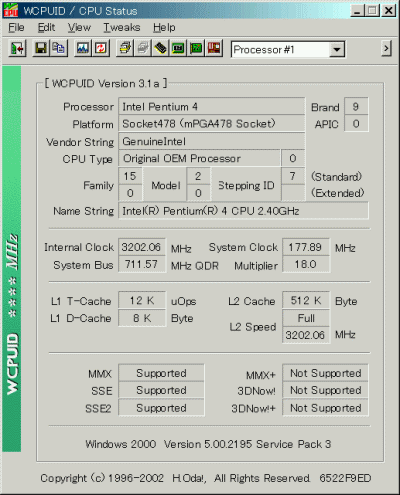Click the L1 D-Cache value 8 K
The image size is (400, 495).
(142, 318)
